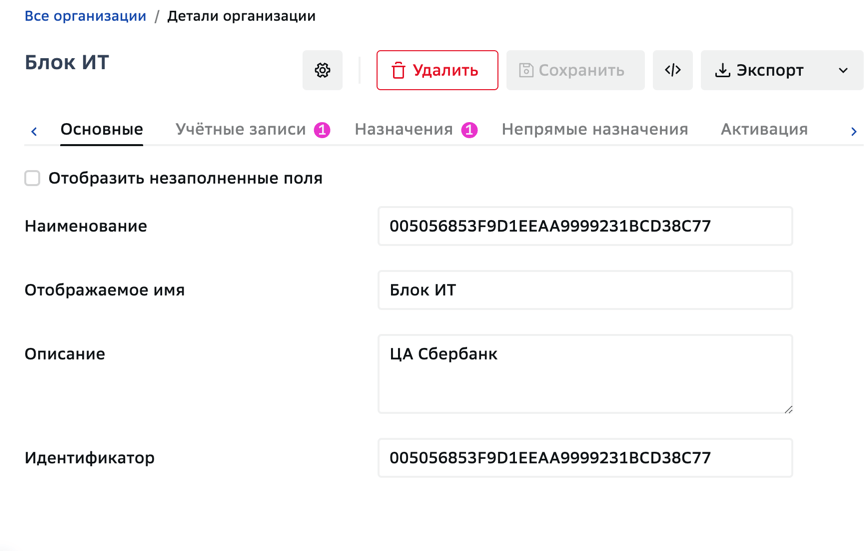Screen dimensions: 866x551
Task: Focus the Наименование input field
Action: (x=585, y=226)
